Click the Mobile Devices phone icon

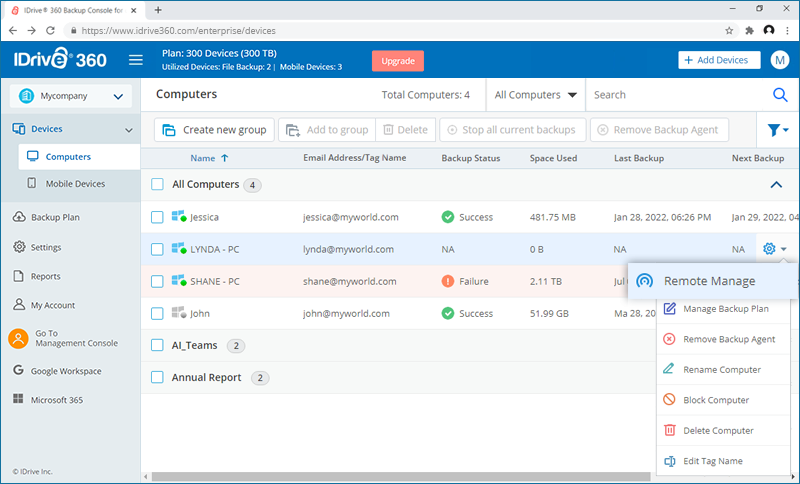pyautogui.click(x=32, y=183)
